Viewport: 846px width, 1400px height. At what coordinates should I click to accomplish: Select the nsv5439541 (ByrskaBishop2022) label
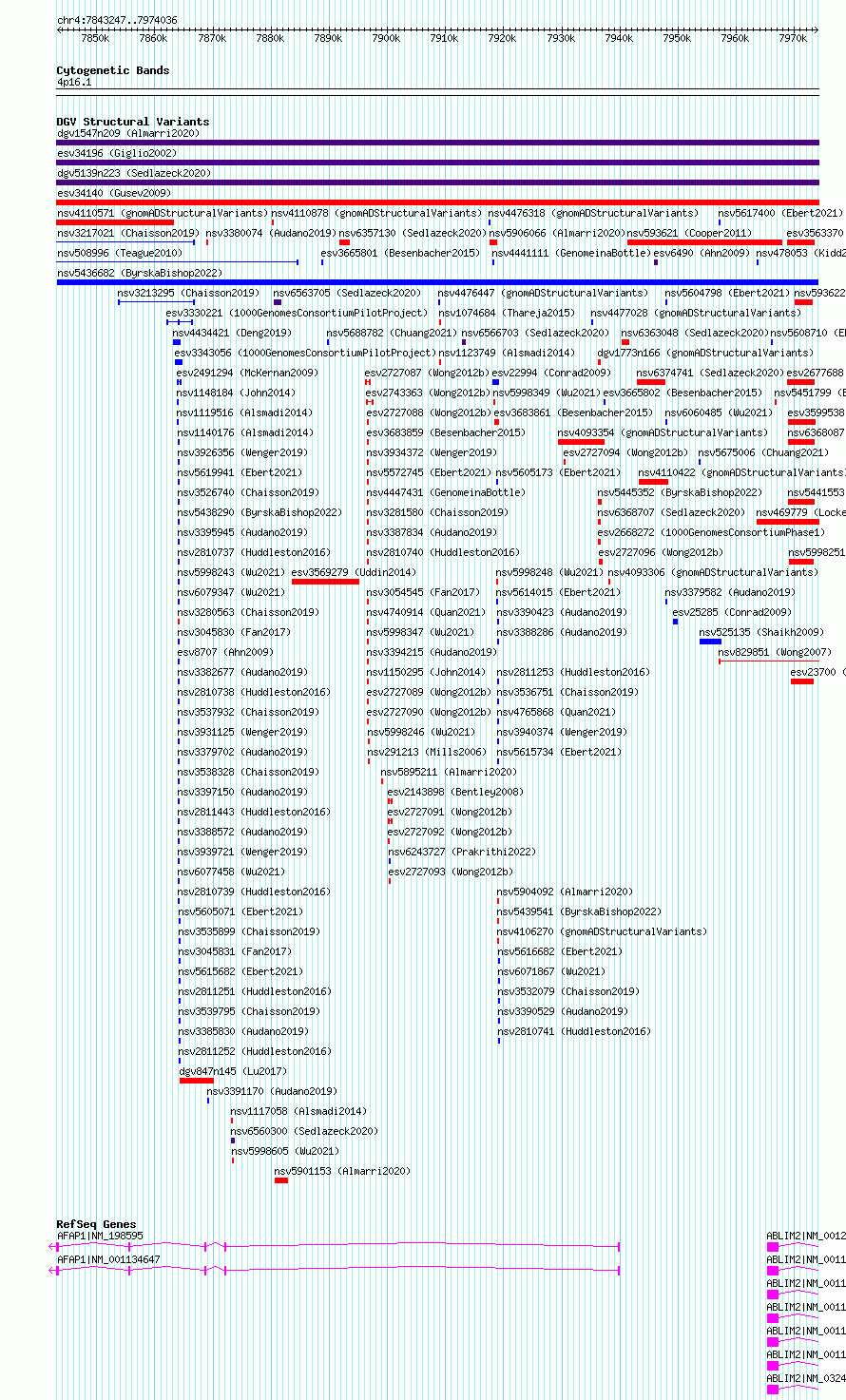[x=579, y=911]
